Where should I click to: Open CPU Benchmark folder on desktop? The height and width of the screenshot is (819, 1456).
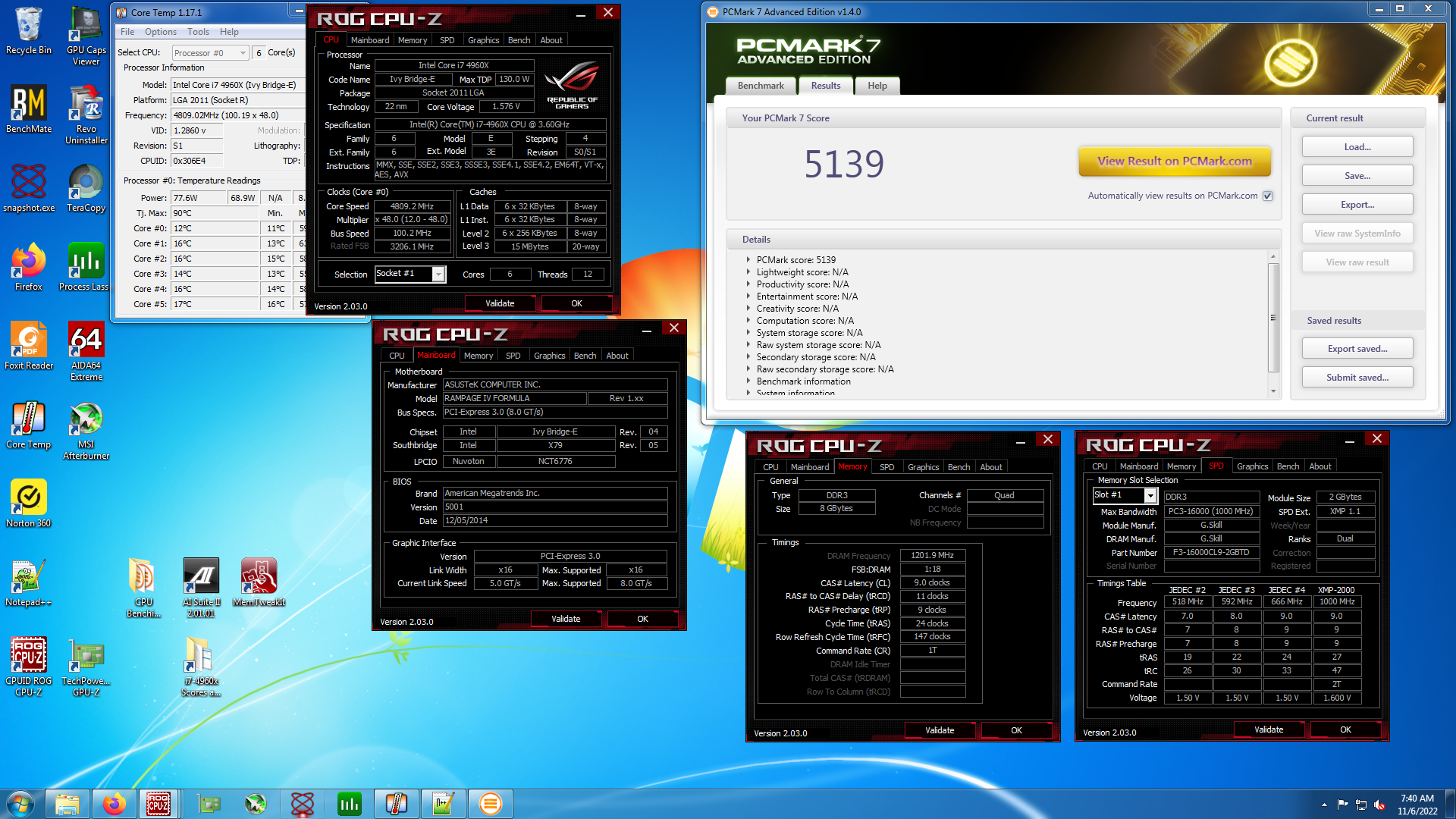[143, 588]
